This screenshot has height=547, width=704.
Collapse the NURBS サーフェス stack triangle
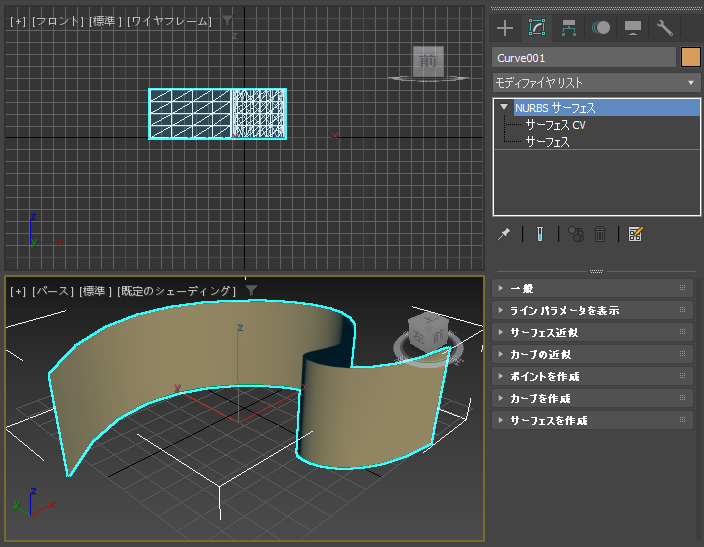pos(504,107)
